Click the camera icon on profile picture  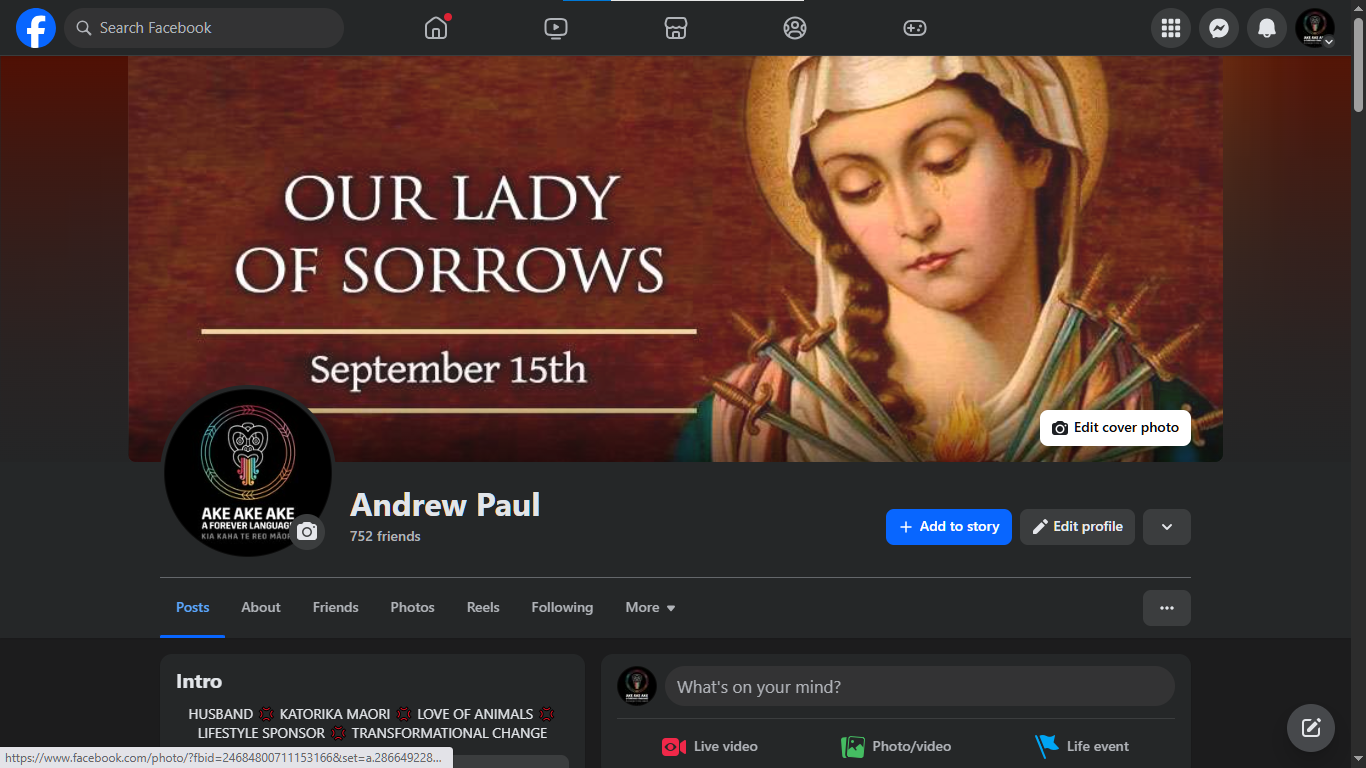[307, 532]
